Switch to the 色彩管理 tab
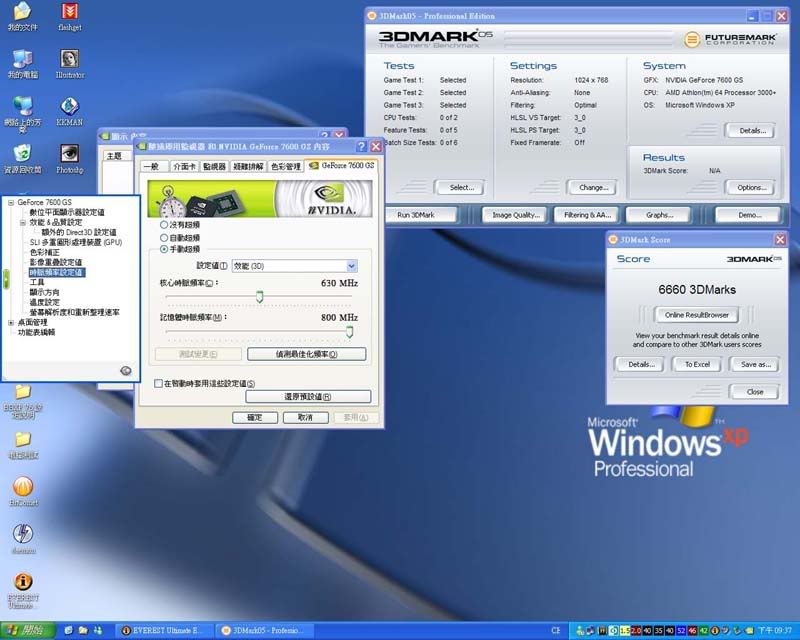Image resolution: width=800 pixels, height=640 pixels. (285, 166)
